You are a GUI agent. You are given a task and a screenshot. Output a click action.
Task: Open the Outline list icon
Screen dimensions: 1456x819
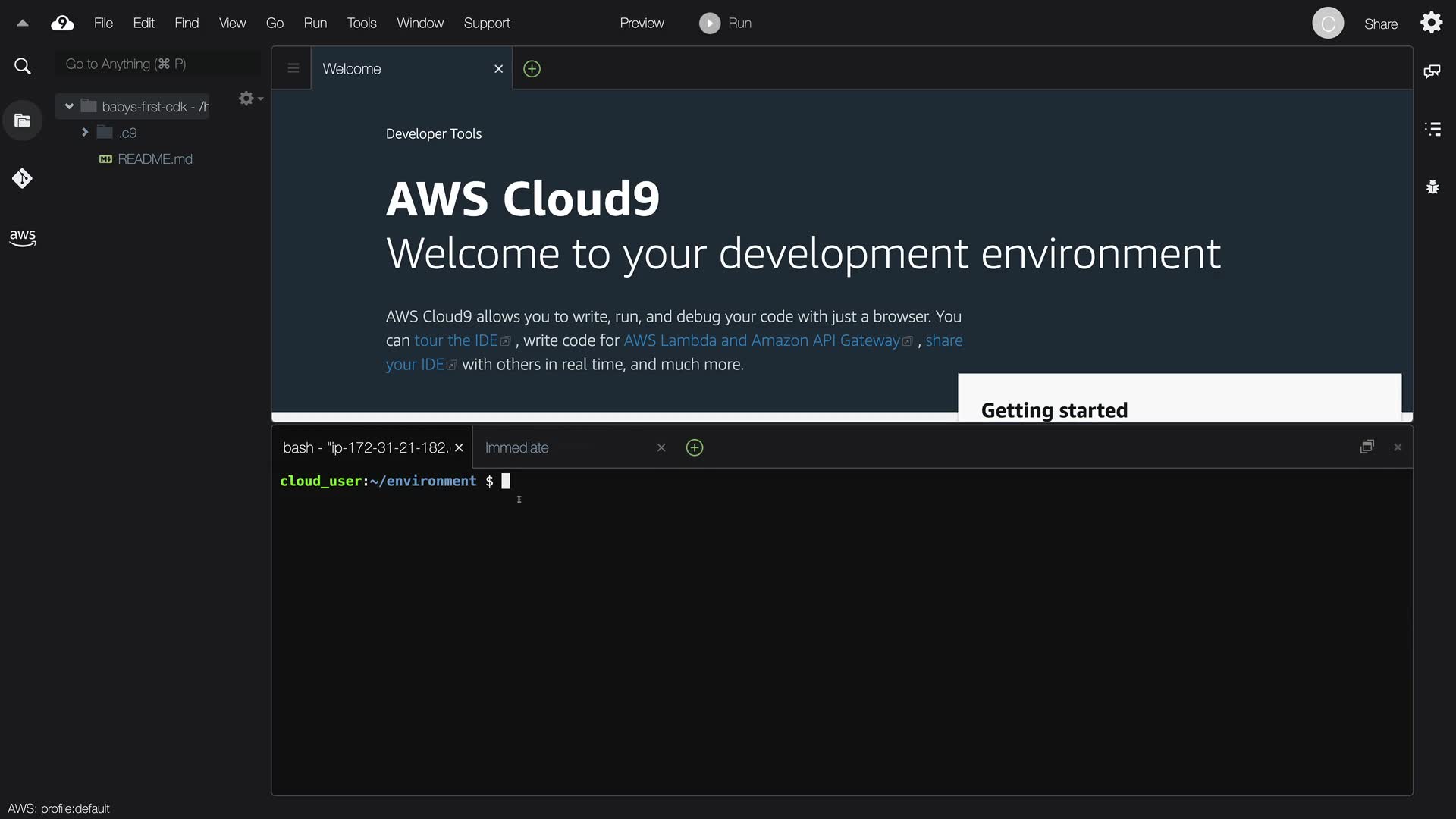(x=1432, y=129)
